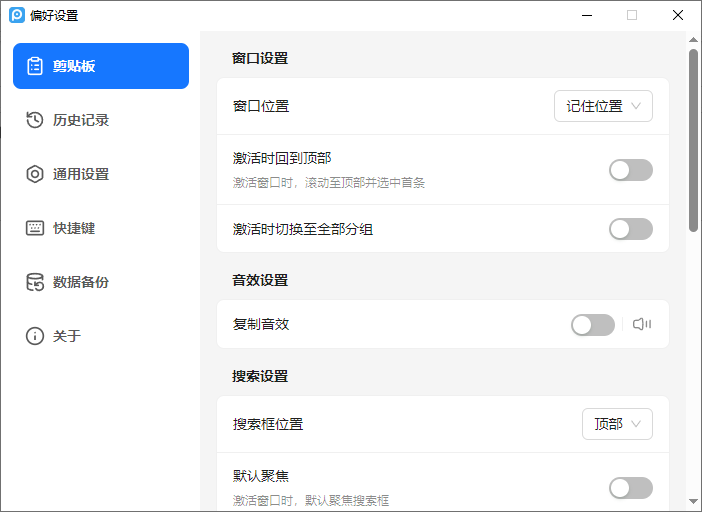Image resolution: width=702 pixels, height=512 pixels.
Task: Enable 默认聚焦 switch
Action: tap(630, 487)
